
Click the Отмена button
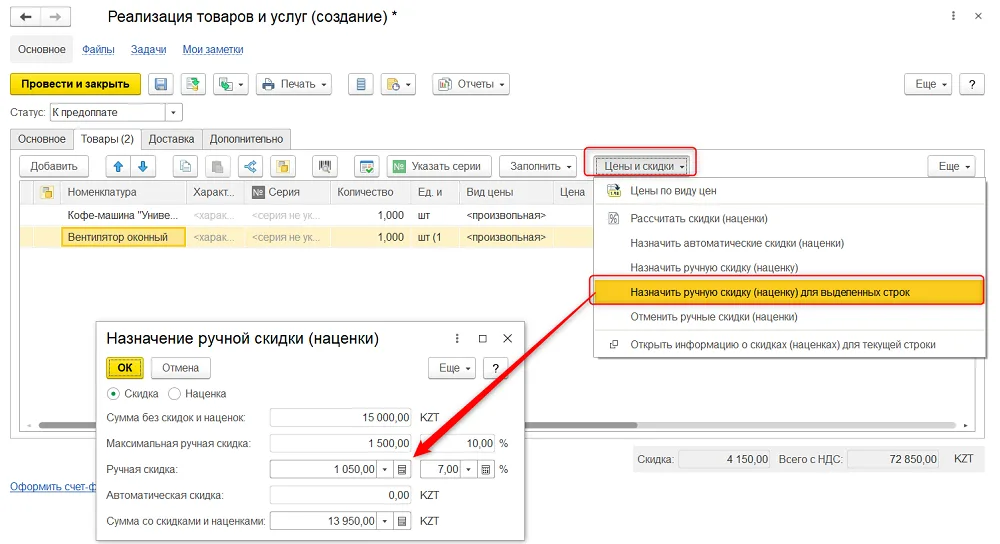pos(180,368)
